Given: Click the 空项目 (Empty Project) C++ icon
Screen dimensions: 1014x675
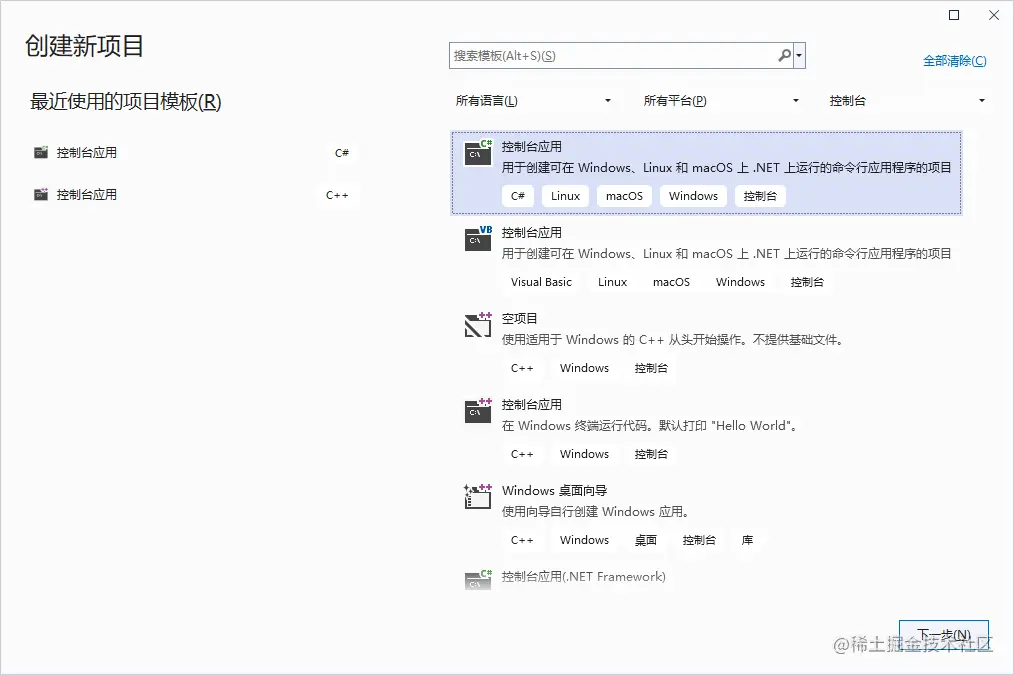Looking at the screenshot, I should (x=477, y=325).
